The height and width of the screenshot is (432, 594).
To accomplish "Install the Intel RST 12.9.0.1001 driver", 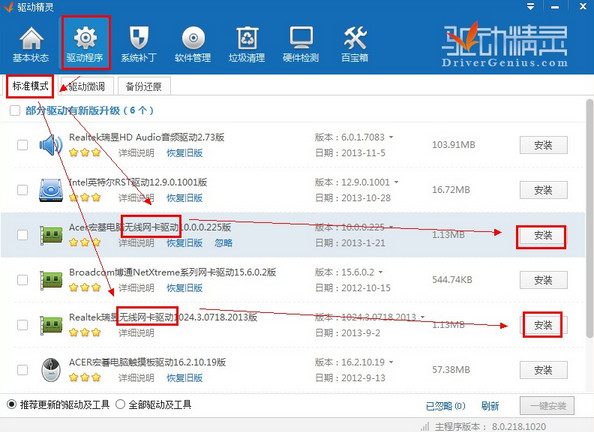I will [543, 190].
